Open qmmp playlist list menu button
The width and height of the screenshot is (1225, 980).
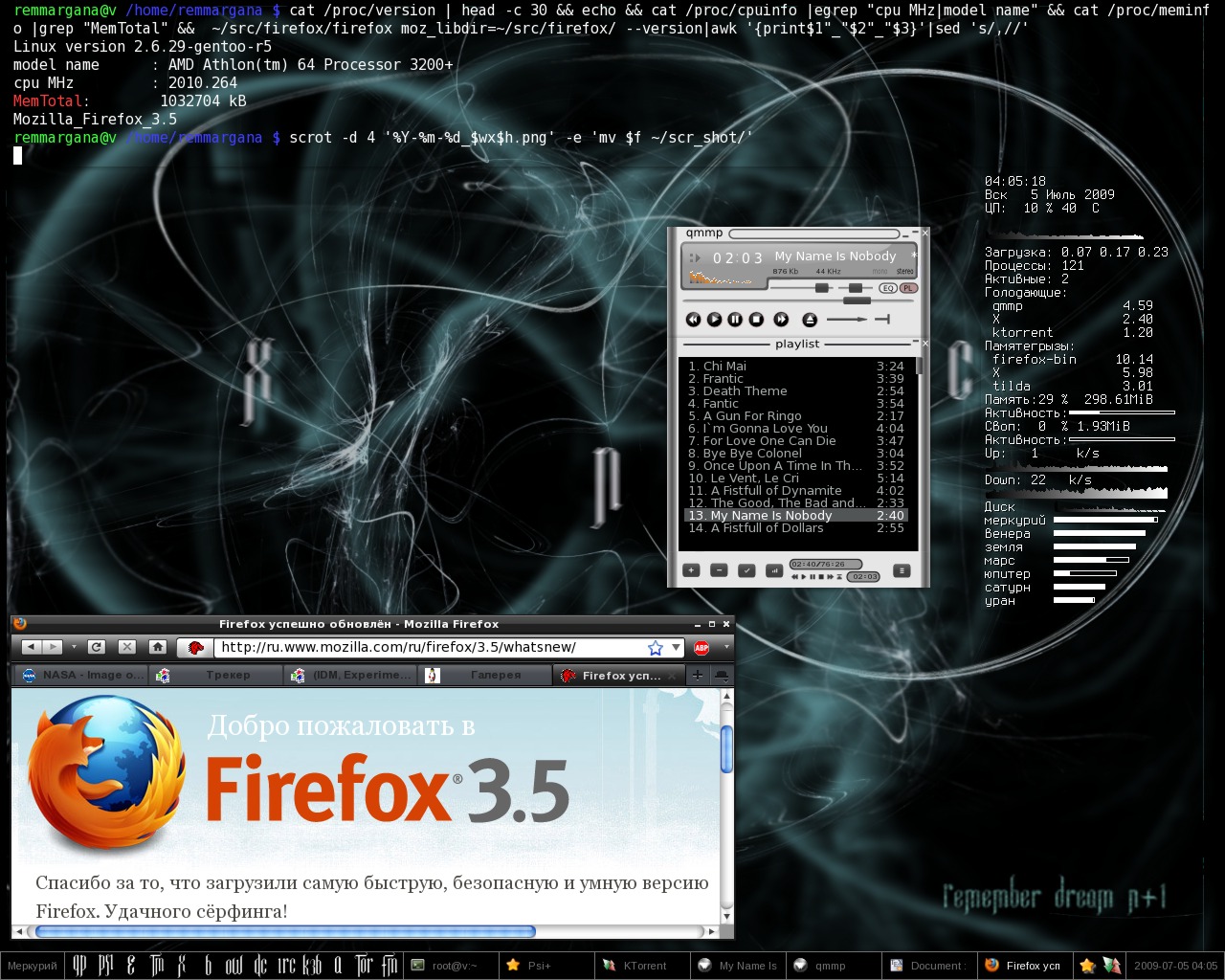(902, 570)
